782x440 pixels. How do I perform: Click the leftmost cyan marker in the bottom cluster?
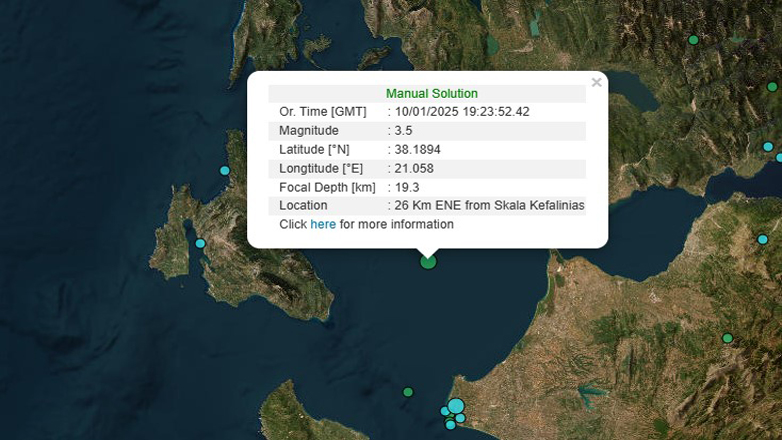(445, 411)
